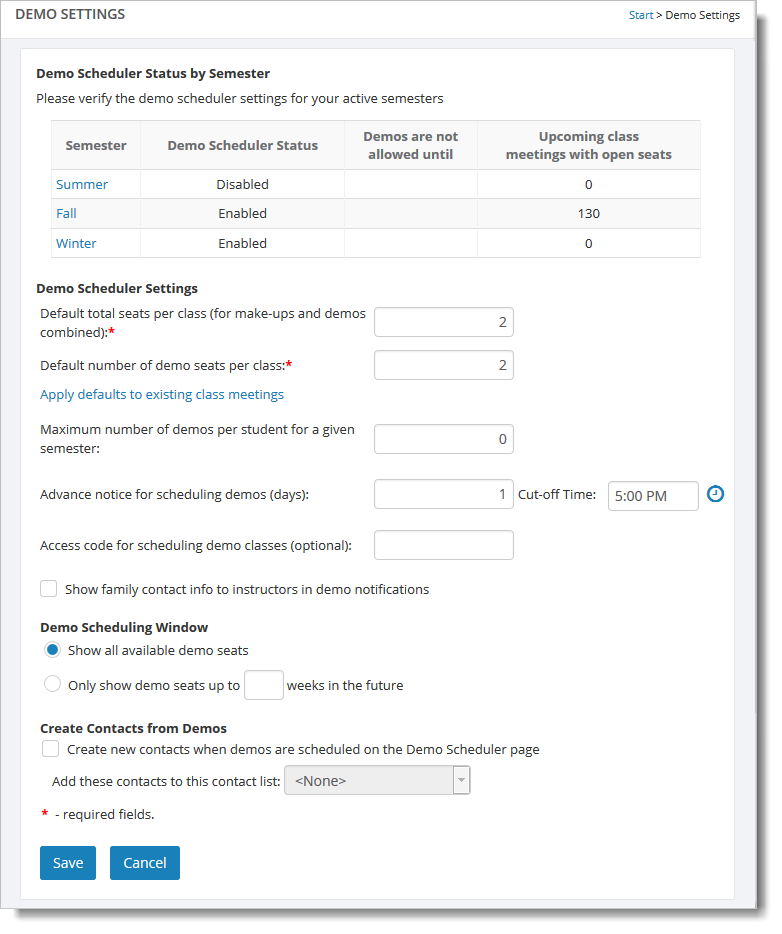
Task: Open the Winter semester link
Action: point(76,243)
